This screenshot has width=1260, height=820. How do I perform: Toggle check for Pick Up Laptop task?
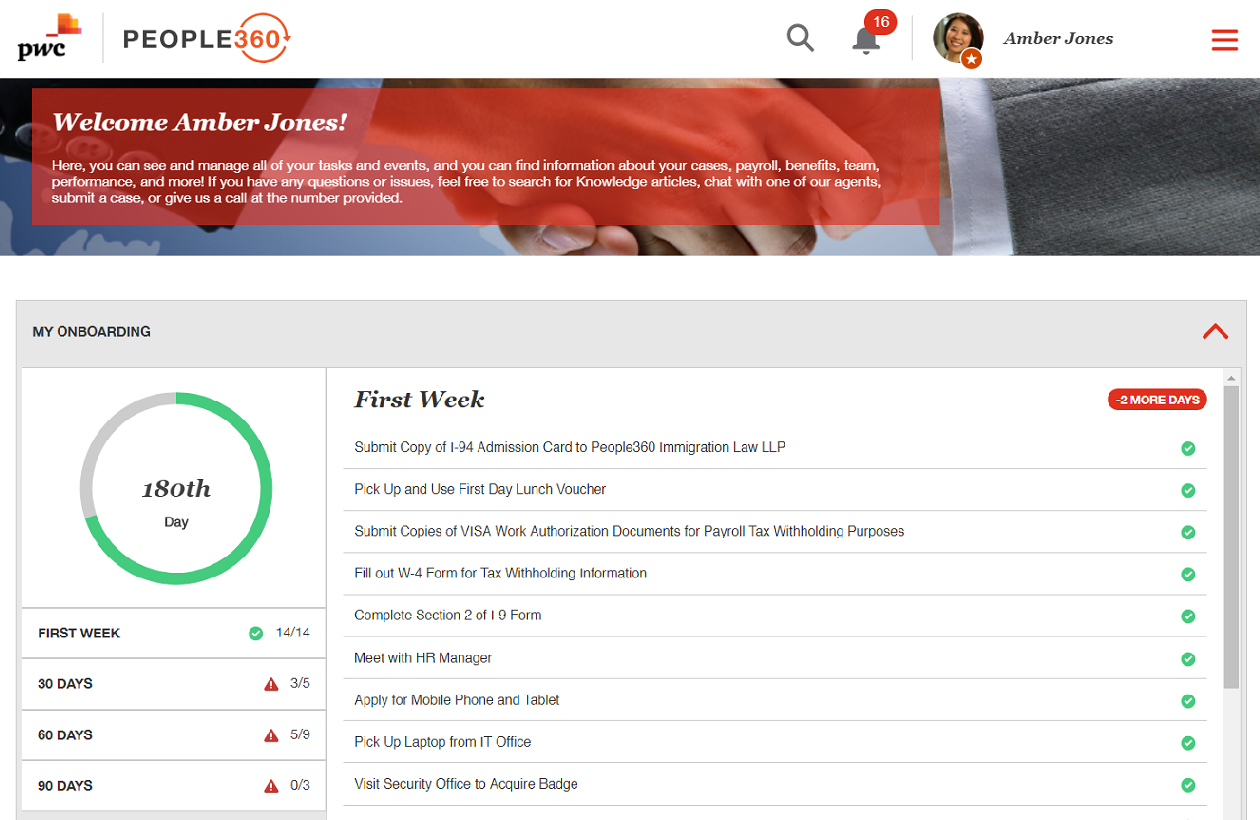coord(1188,743)
